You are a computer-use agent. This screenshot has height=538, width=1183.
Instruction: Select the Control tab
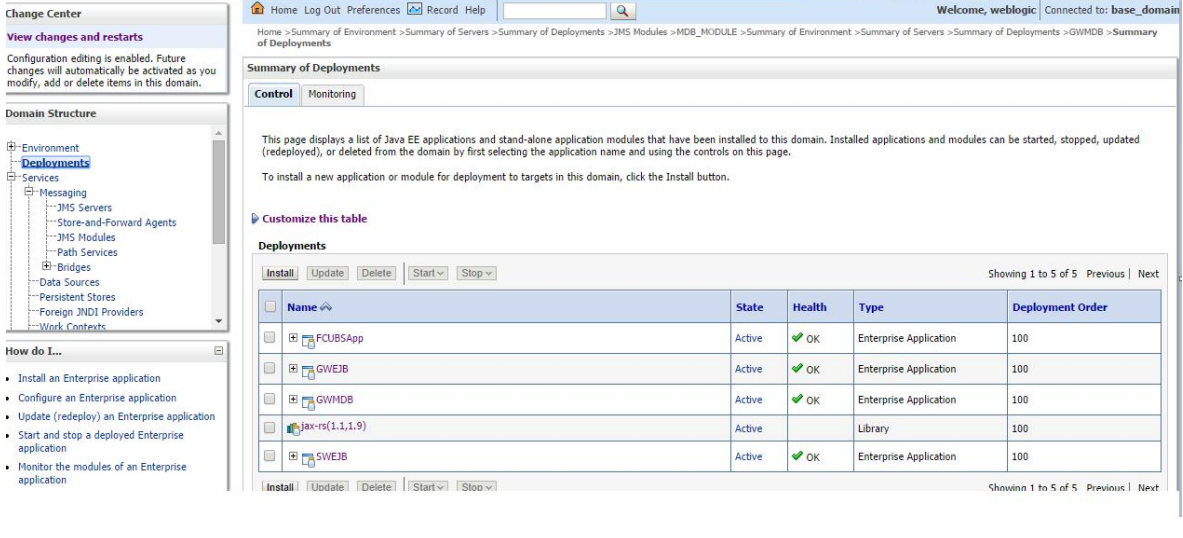273,94
